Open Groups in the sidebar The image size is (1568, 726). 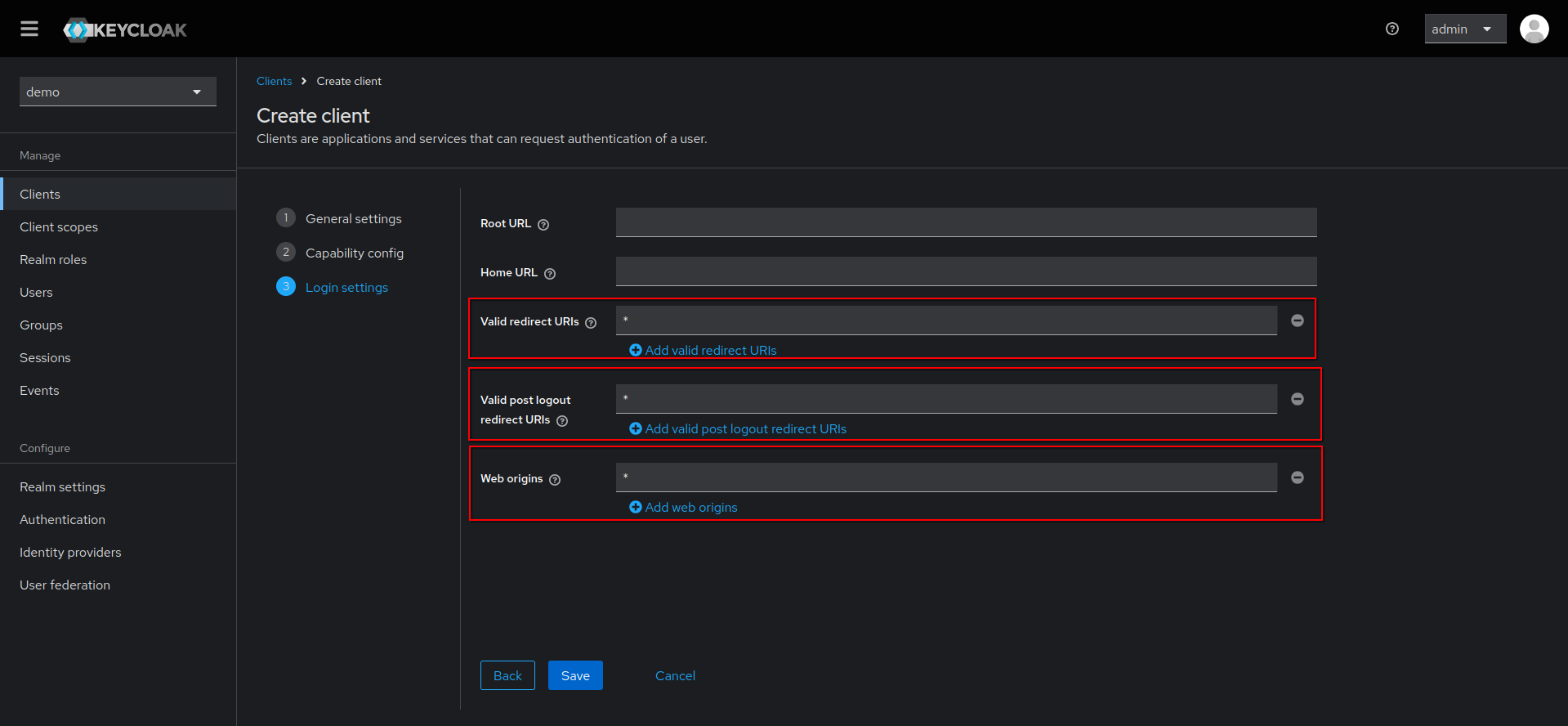pyautogui.click(x=118, y=325)
